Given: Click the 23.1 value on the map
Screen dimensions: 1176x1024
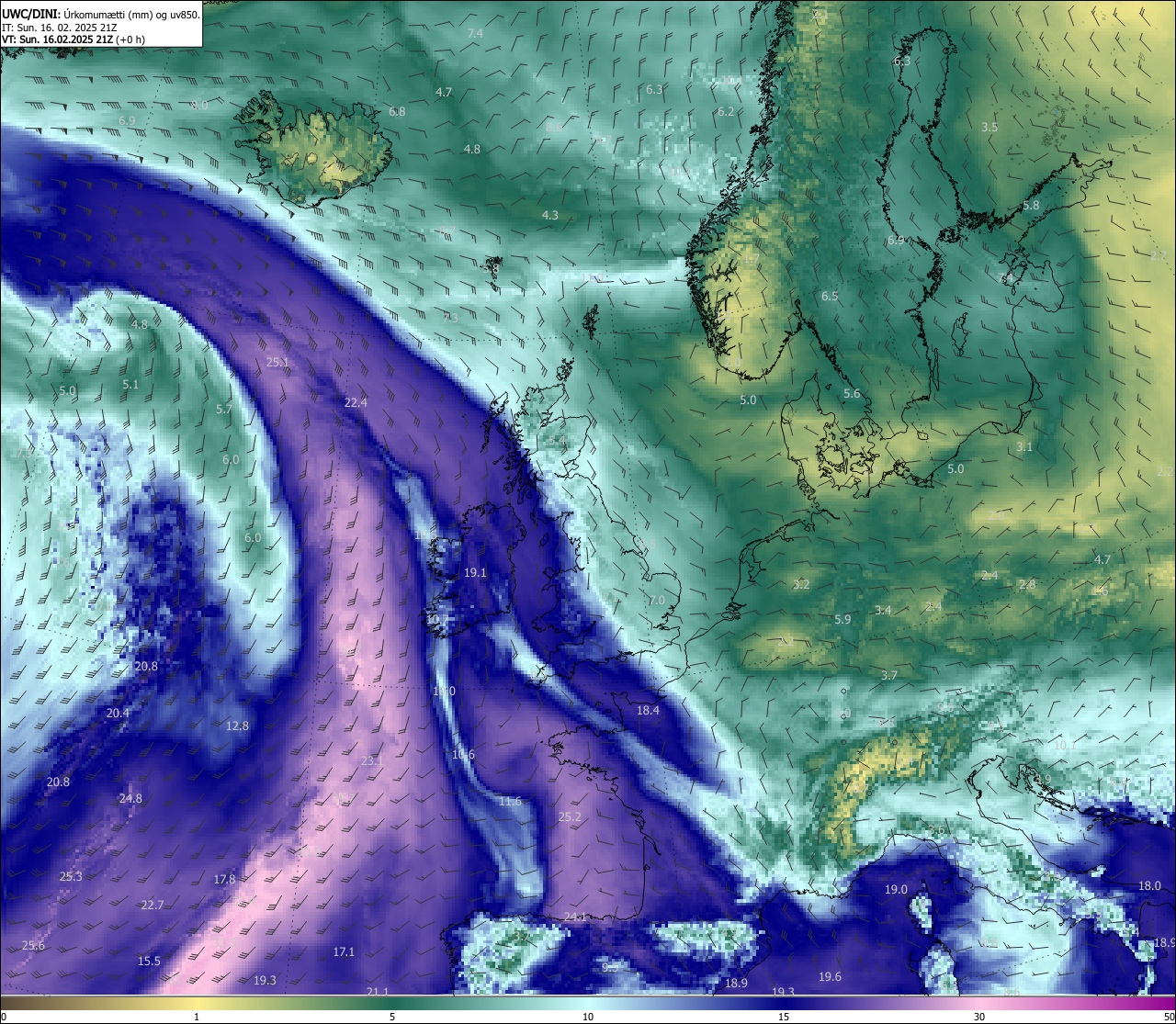Looking at the screenshot, I should click(372, 761).
